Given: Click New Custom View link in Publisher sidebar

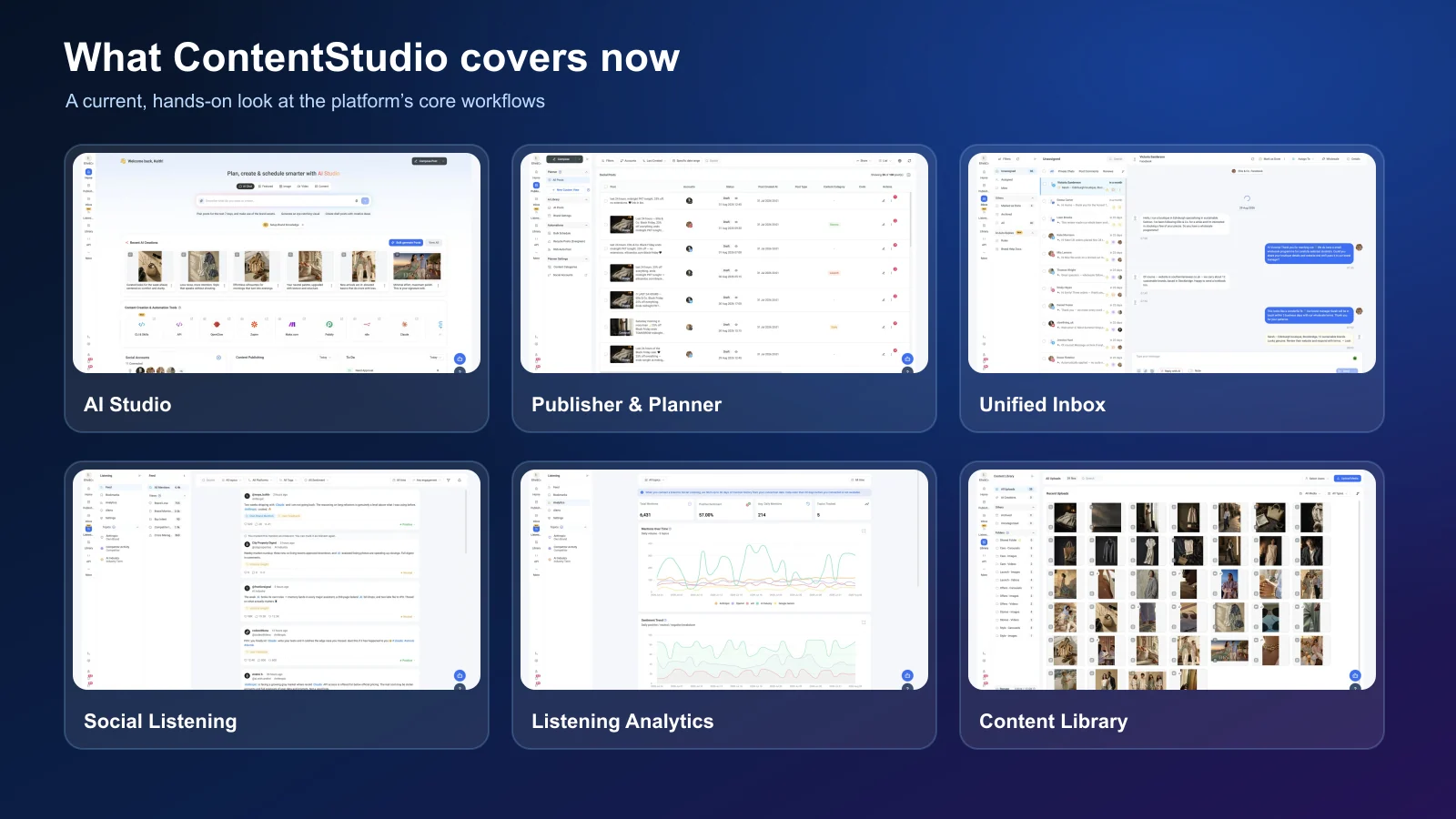Looking at the screenshot, I should point(568,190).
